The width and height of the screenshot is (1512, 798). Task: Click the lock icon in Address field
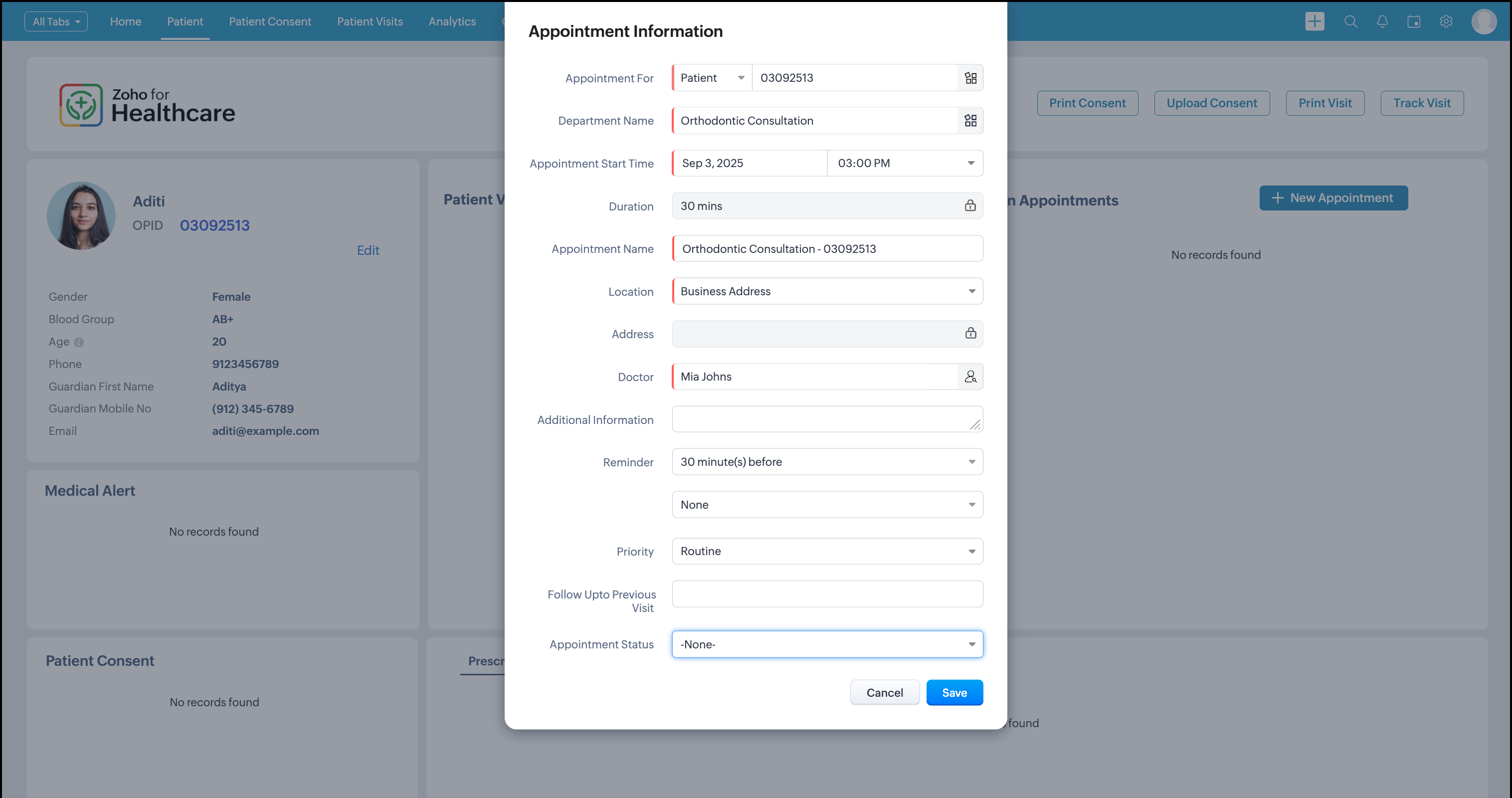(x=970, y=334)
